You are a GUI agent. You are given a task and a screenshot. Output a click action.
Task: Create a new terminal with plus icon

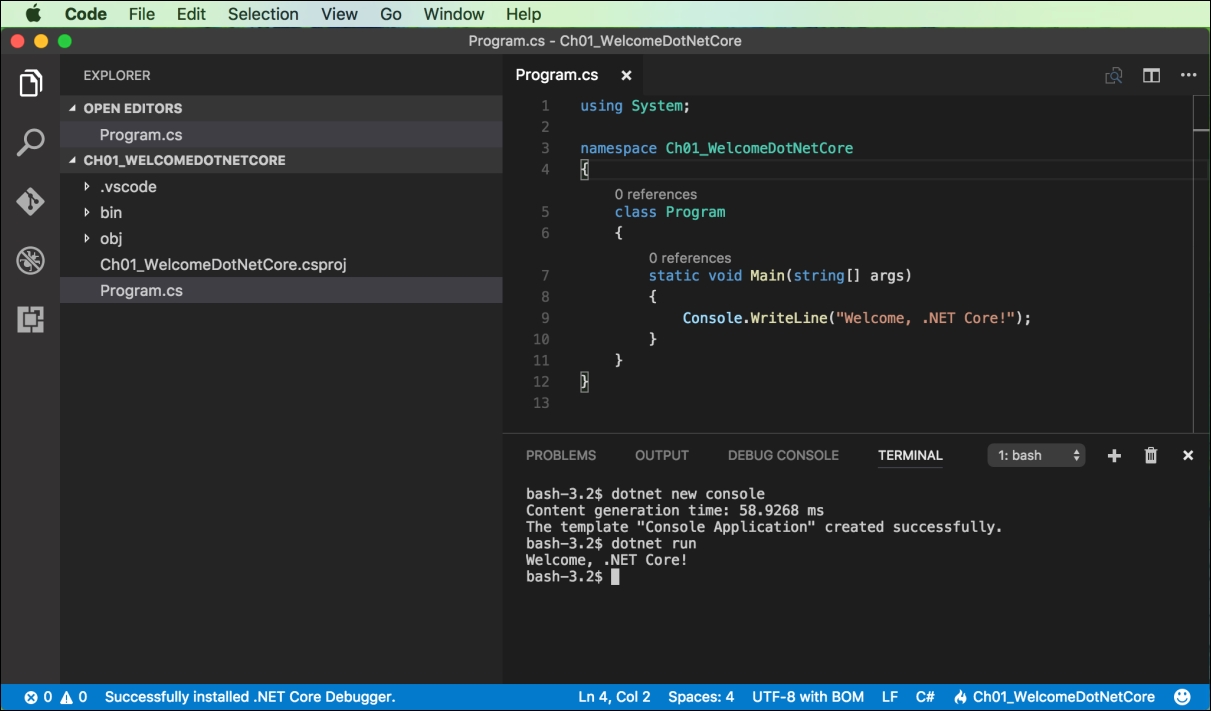point(1114,455)
